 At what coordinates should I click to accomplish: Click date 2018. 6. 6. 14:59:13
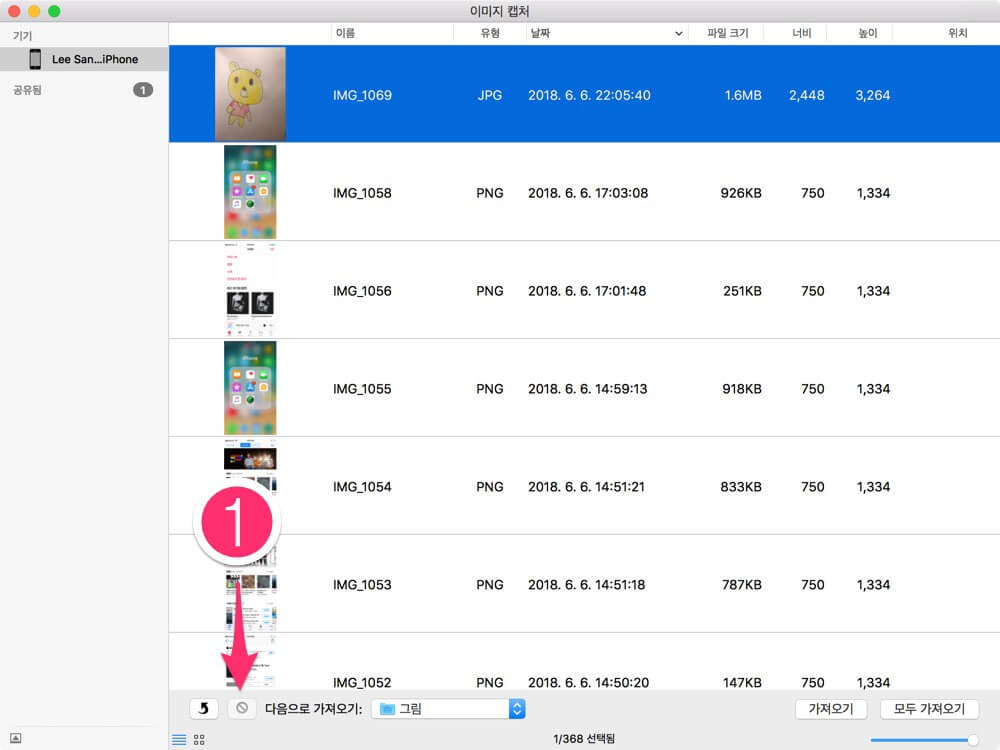(x=587, y=389)
